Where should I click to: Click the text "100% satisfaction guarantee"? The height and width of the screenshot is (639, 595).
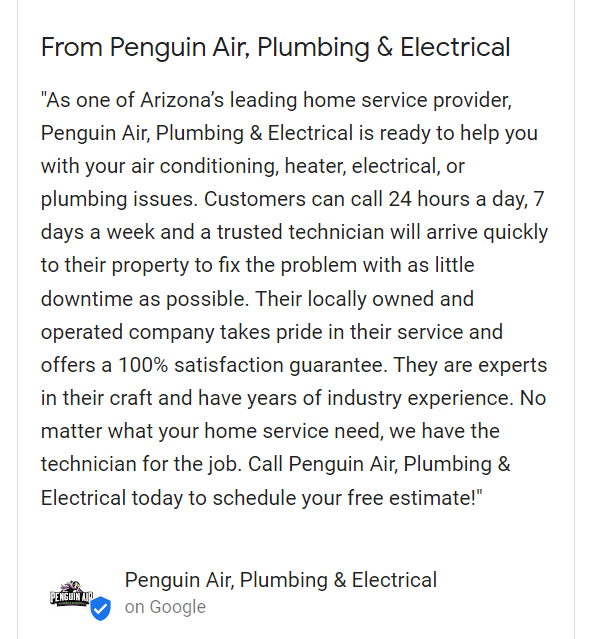[252, 365]
